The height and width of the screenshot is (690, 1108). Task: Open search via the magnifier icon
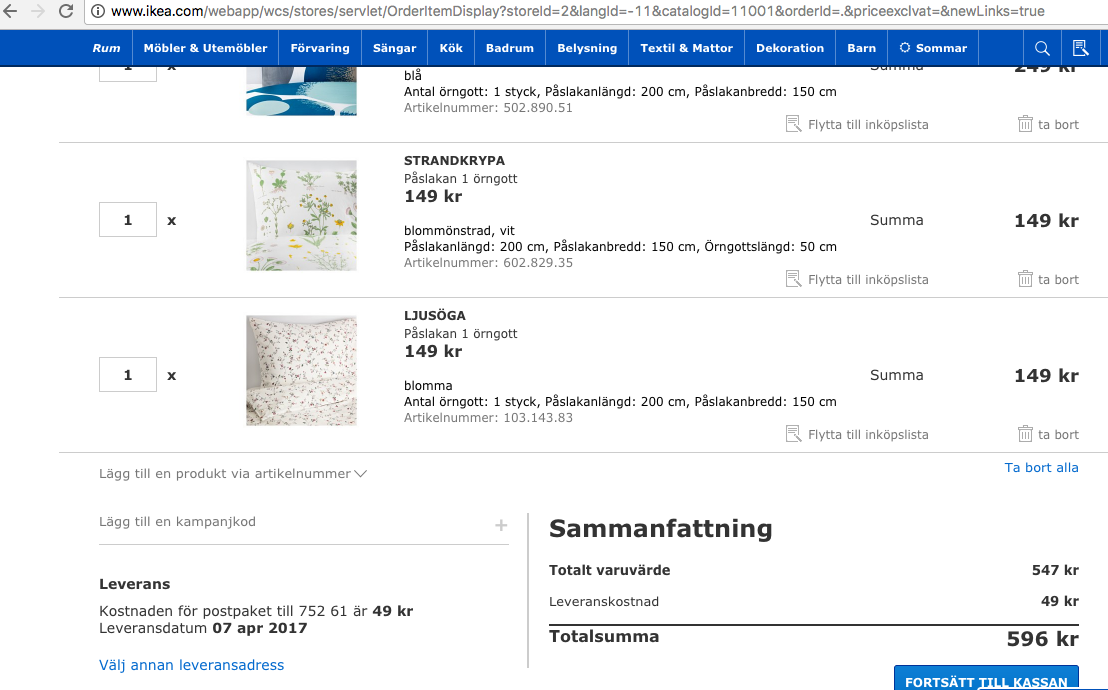pos(1042,48)
